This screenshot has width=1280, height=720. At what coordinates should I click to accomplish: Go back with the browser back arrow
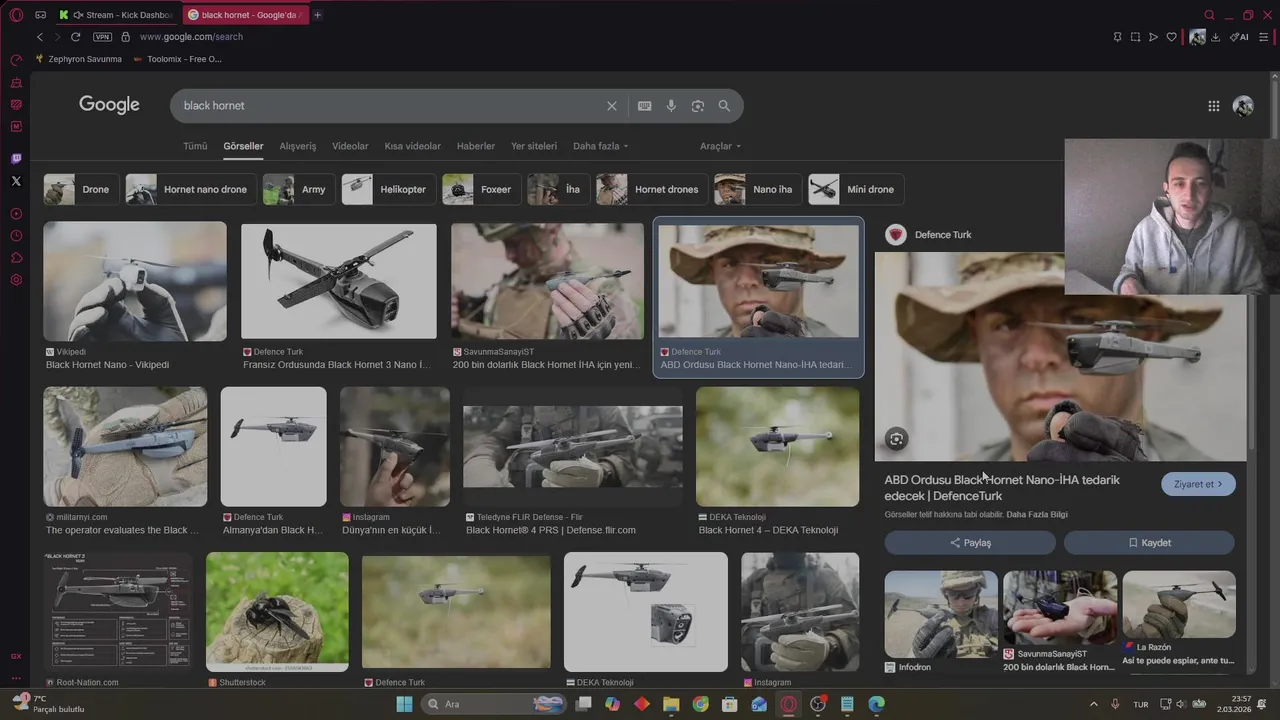pyautogui.click(x=40, y=37)
